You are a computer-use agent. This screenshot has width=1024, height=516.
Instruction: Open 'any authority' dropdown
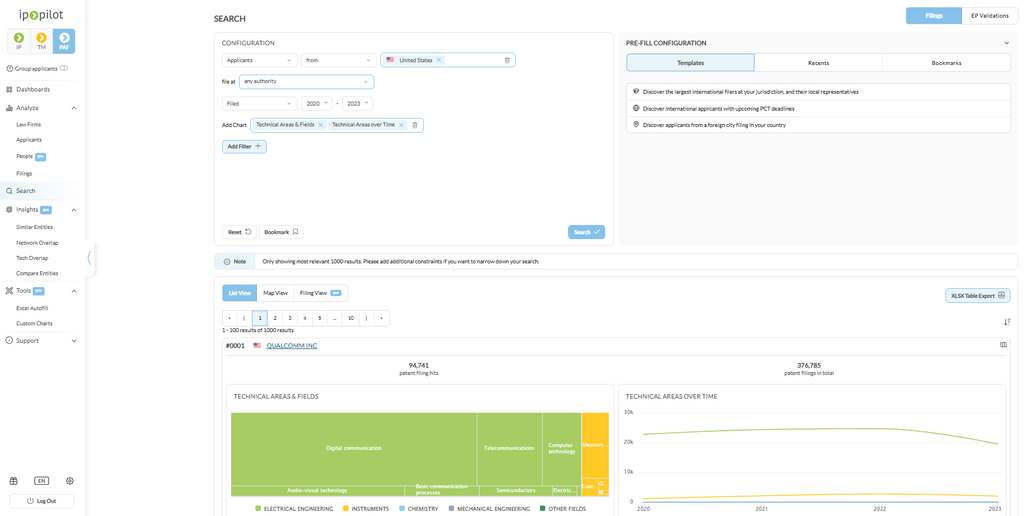[306, 82]
